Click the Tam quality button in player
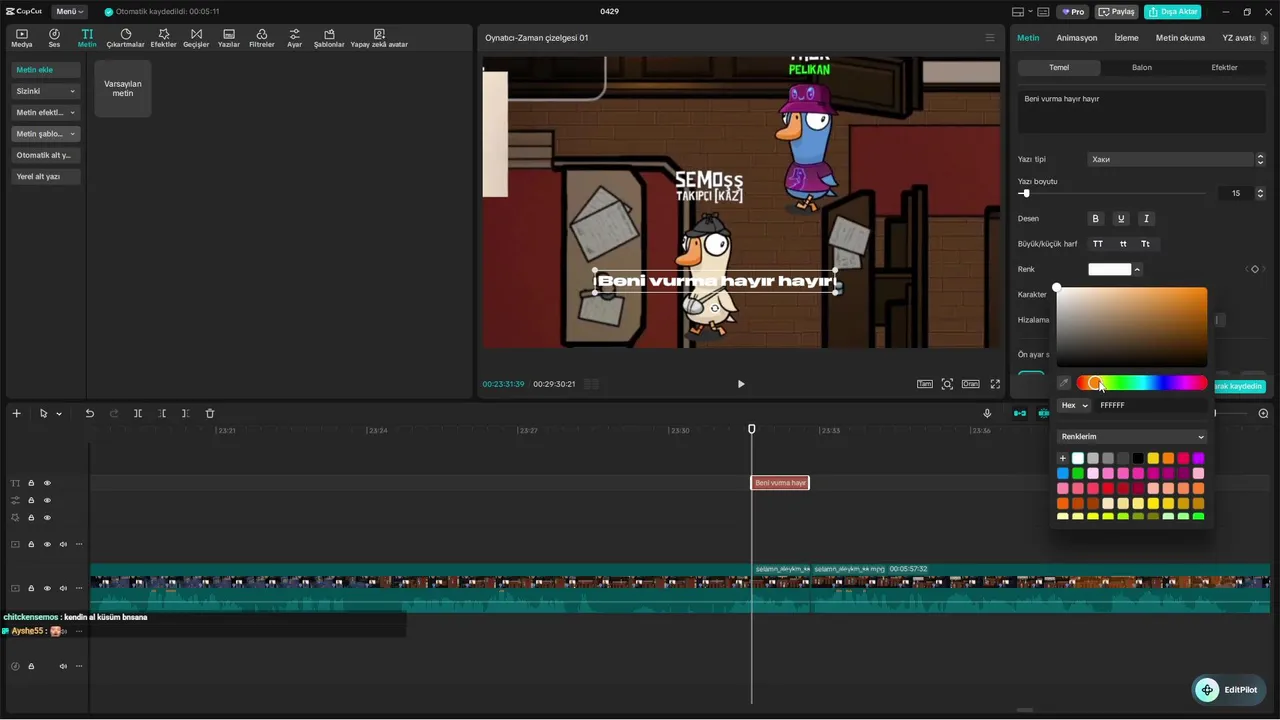 tap(925, 384)
